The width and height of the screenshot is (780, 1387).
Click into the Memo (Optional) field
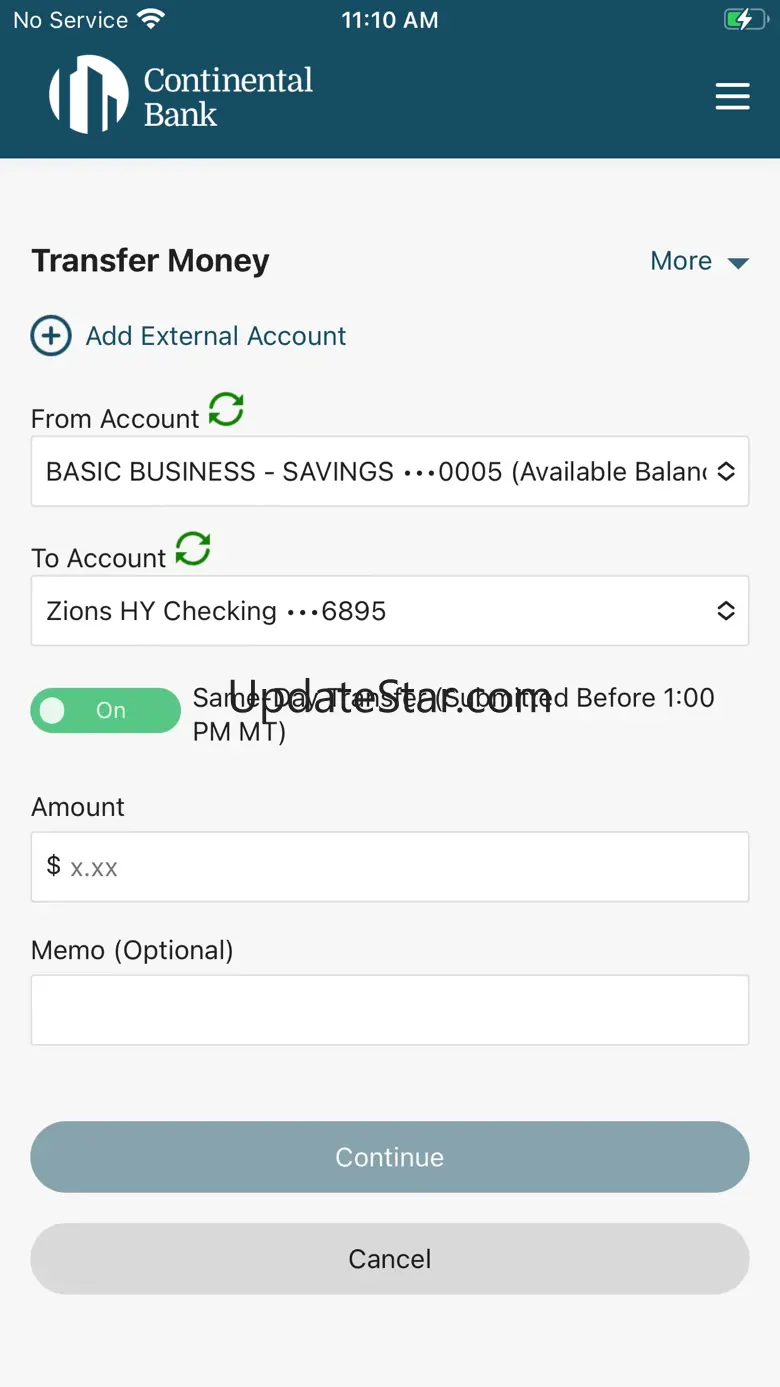point(390,1010)
